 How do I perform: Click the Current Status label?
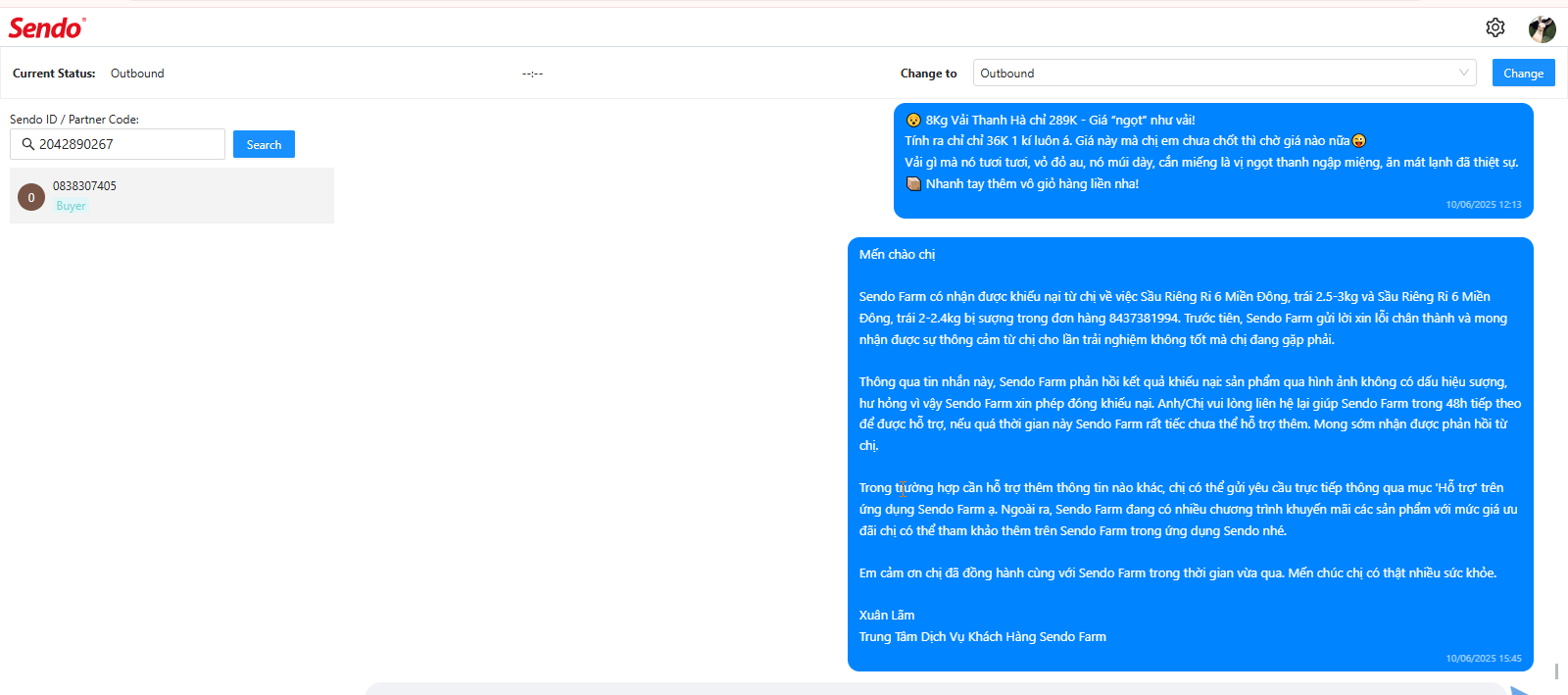[x=54, y=74]
